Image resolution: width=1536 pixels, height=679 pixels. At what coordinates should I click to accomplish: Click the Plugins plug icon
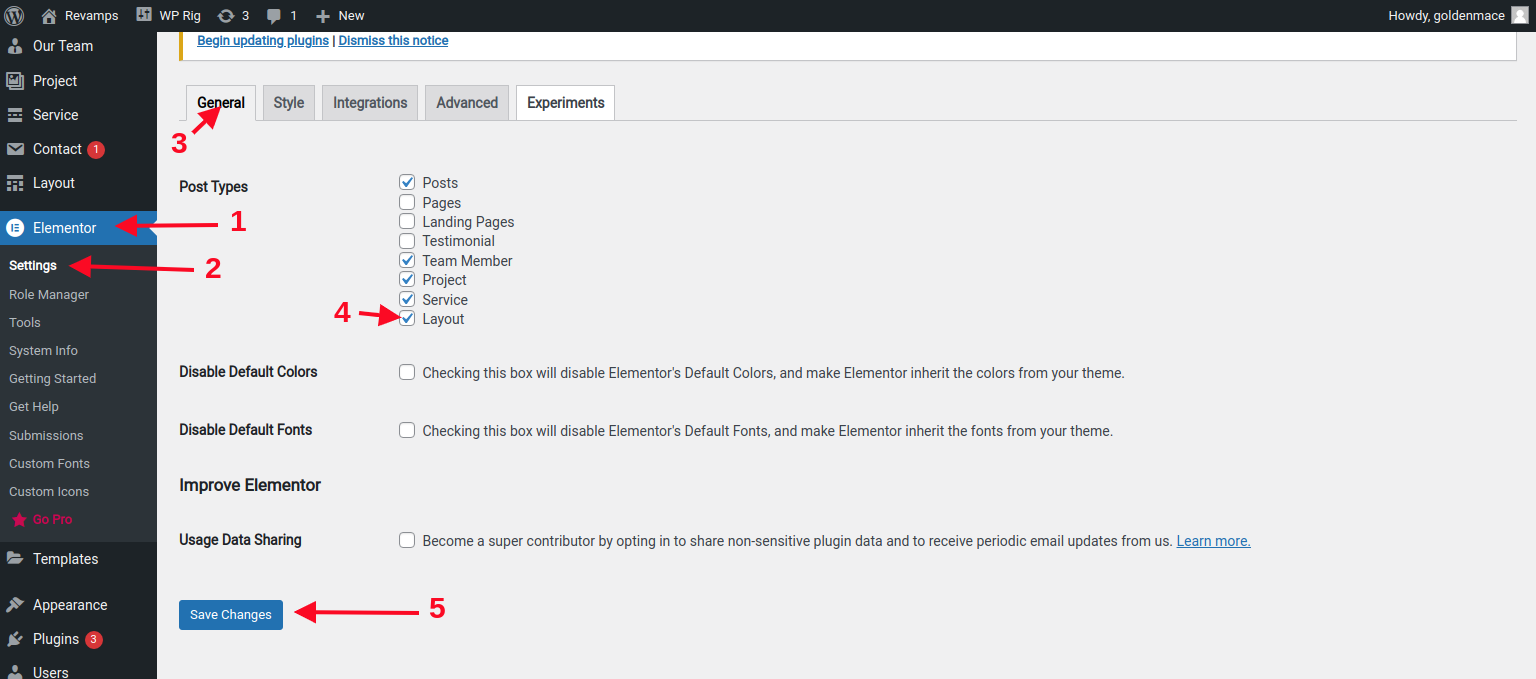(x=15, y=639)
